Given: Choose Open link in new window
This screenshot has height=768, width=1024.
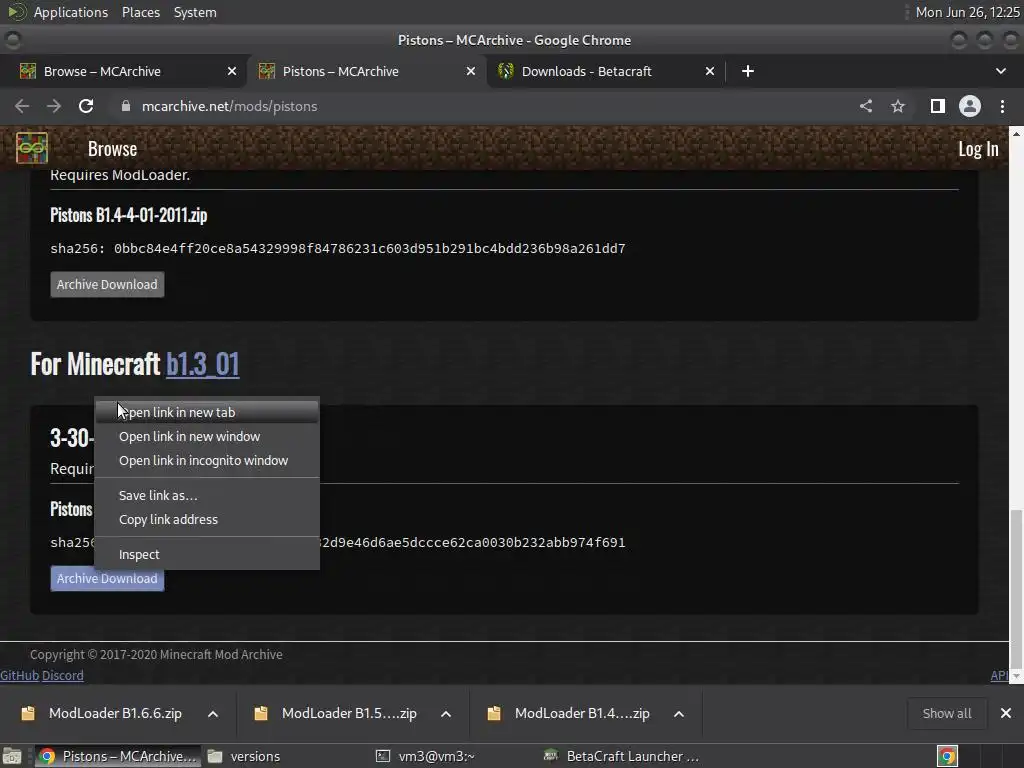Looking at the screenshot, I should 207,436.
